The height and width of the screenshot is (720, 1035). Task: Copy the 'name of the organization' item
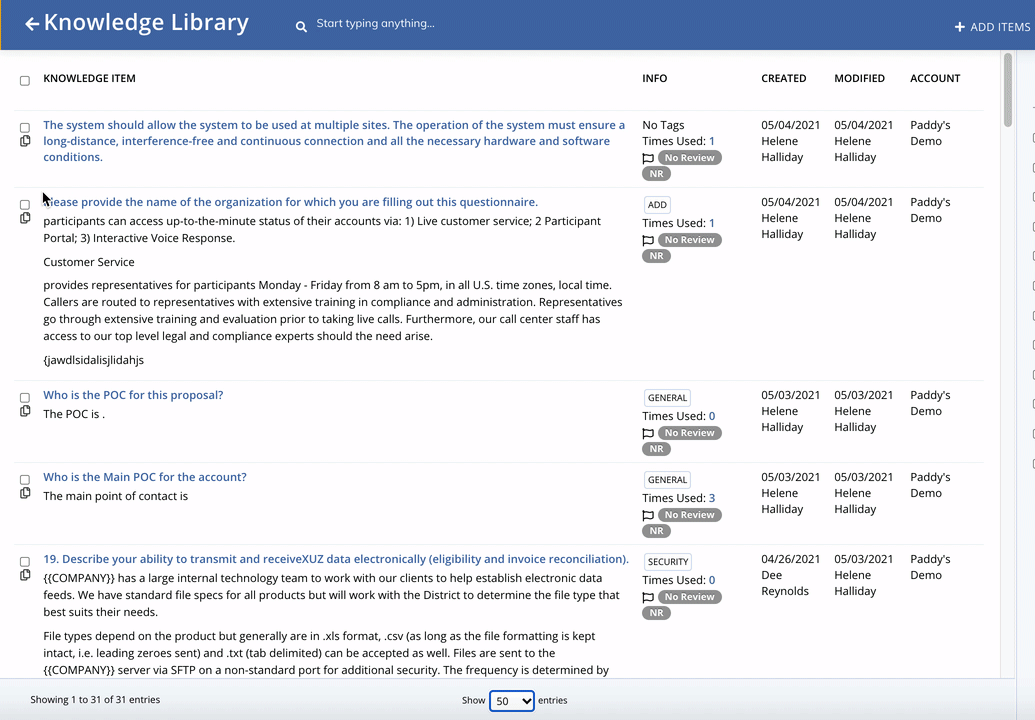(25, 218)
